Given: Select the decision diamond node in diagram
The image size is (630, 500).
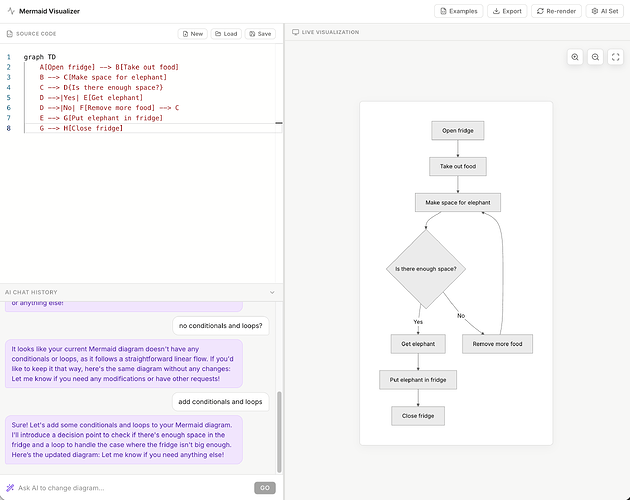Looking at the screenshot, I should coord(428,268).
